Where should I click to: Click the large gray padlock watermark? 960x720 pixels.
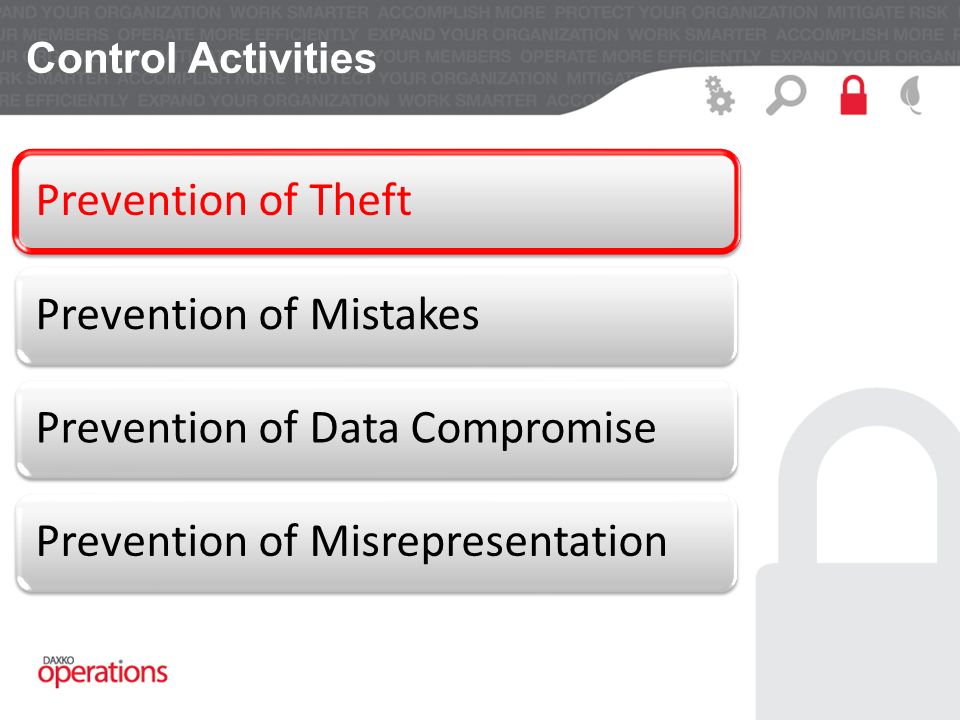[x=857, y=554]
